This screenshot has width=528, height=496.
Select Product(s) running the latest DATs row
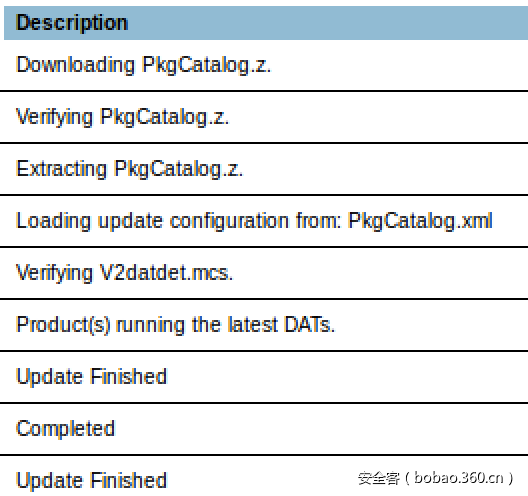(264, 325)
